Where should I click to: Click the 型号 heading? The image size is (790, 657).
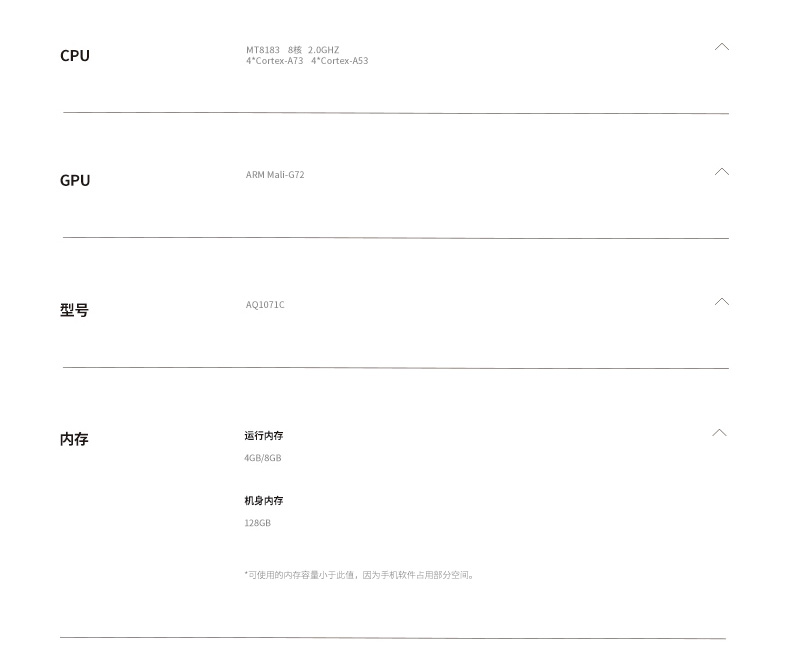point(74,310)
